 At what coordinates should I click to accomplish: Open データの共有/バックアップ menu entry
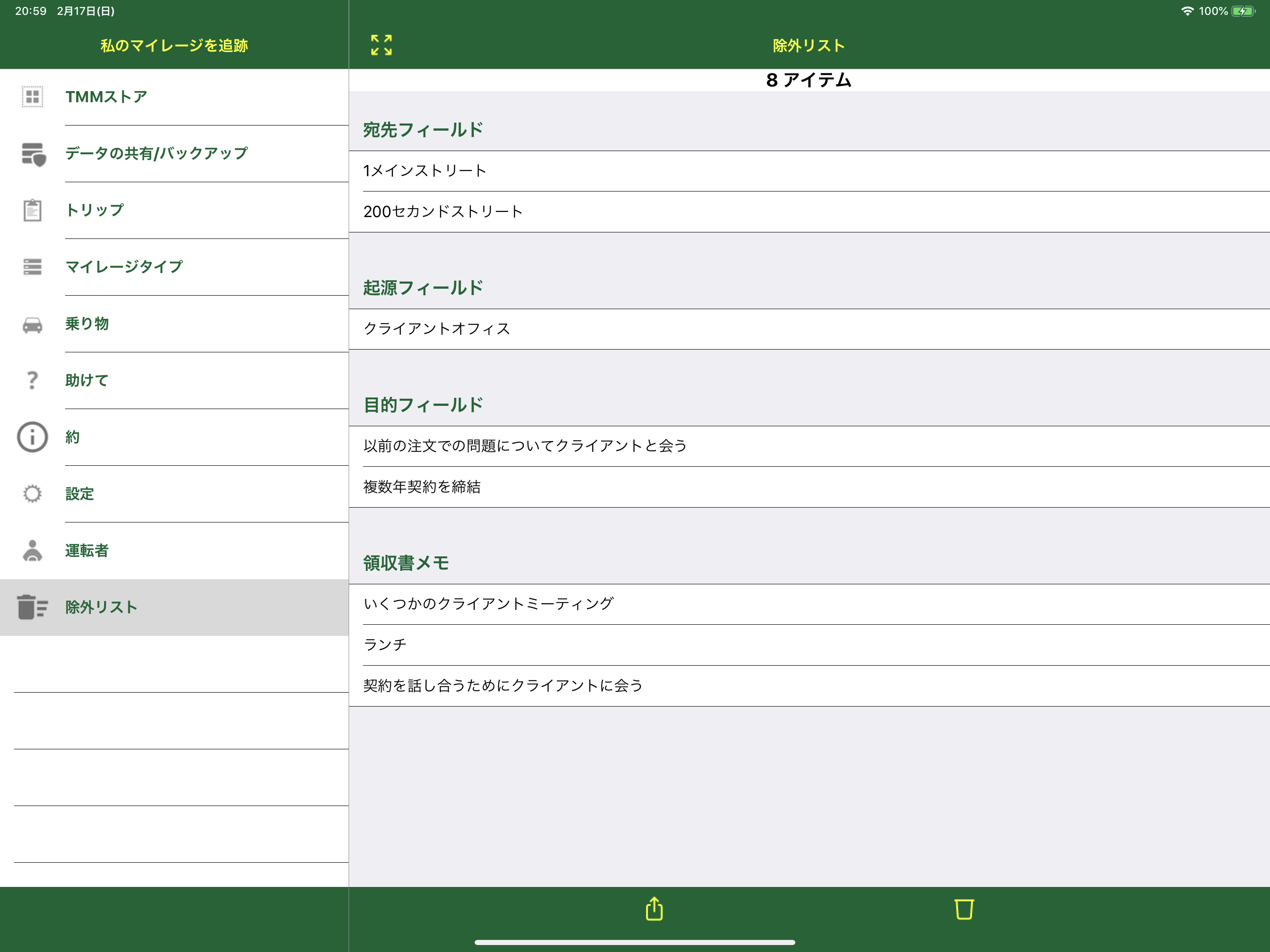click(156, 153)
